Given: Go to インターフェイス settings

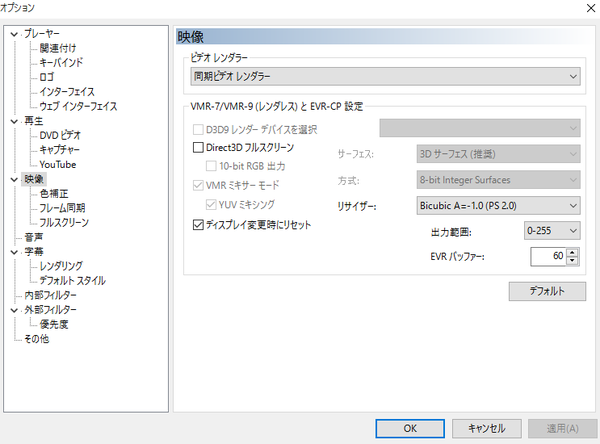Looking at the screenshot, I should tap(67, 91).
